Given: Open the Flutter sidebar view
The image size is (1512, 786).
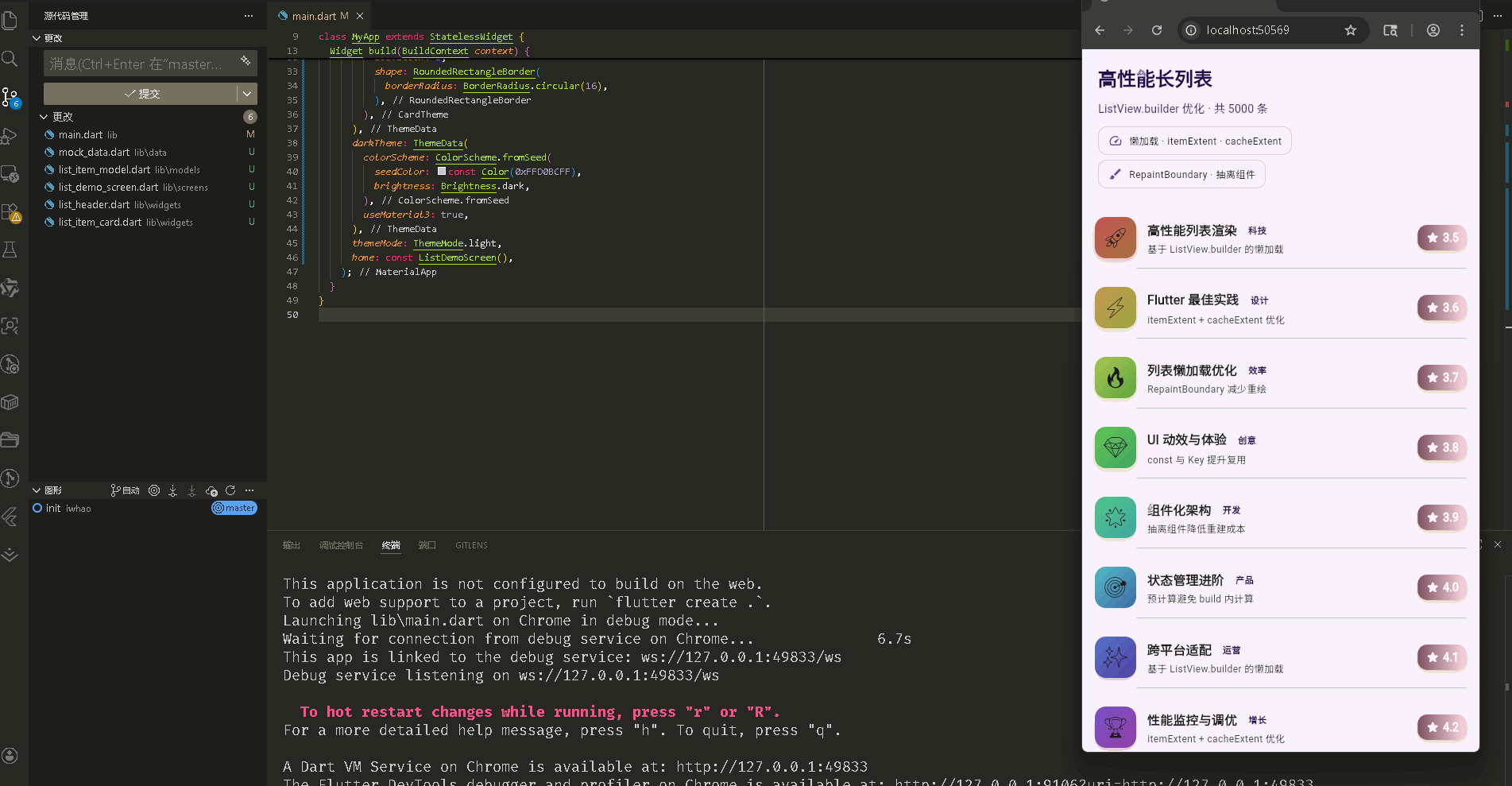Looking at the screenshot, I should coord(10,517).
